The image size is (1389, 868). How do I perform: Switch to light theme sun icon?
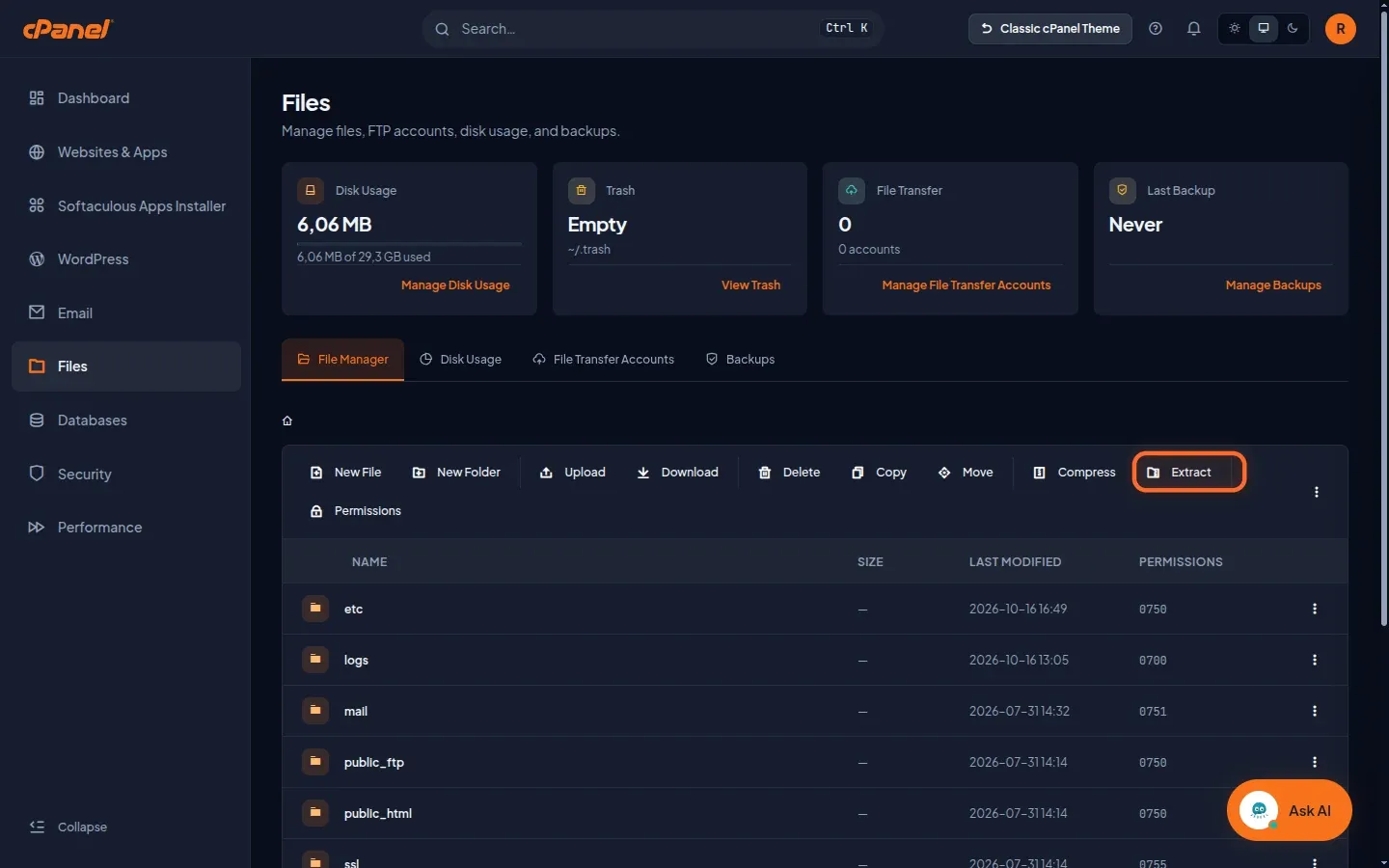click(x=1234, y=29)
